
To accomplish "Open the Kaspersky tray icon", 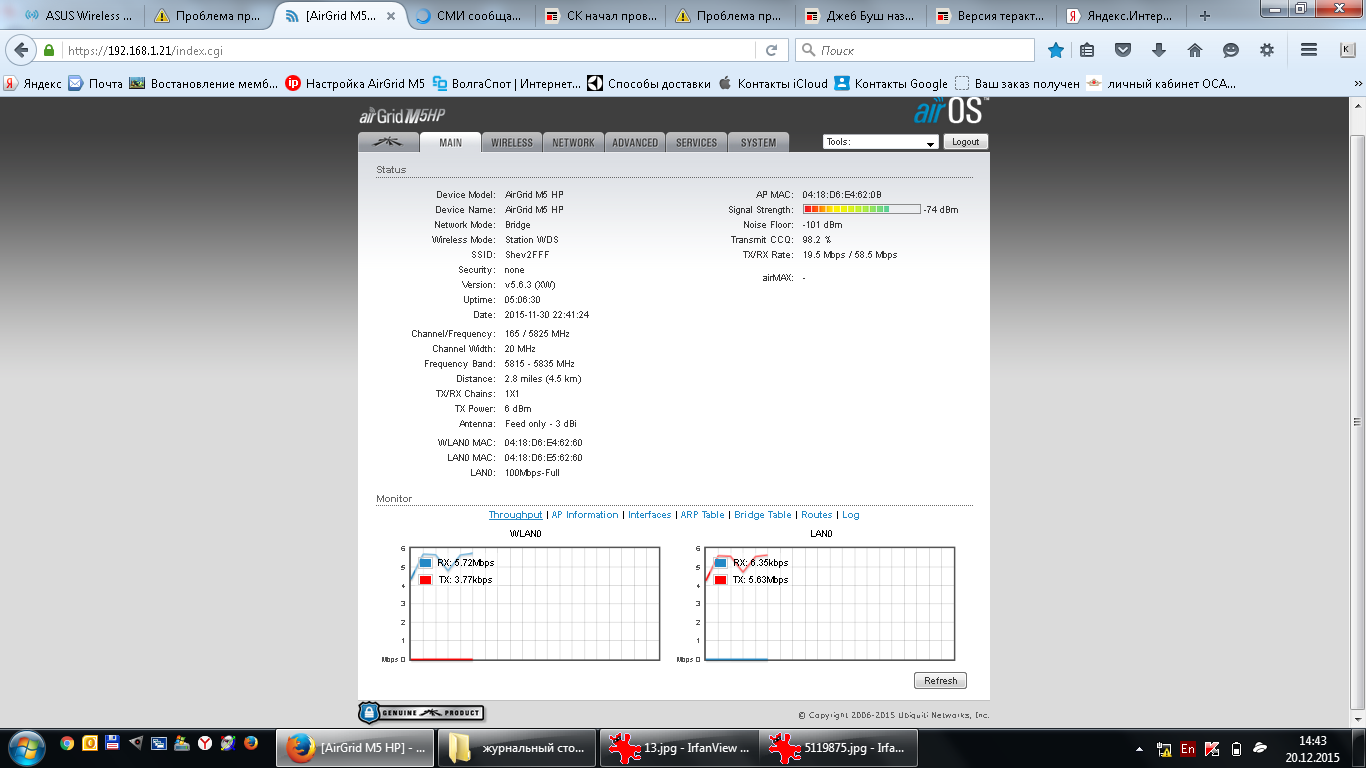I will point(1212,748).
